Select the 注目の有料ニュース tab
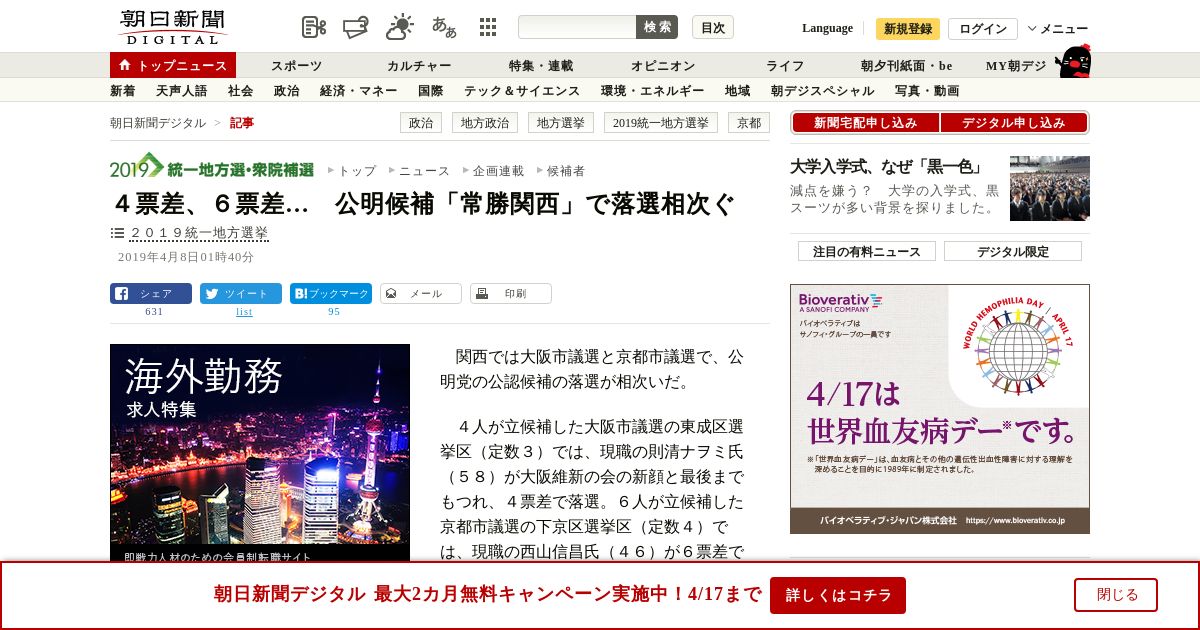The width and height of the screenshot is (1200, 630). [867, 251]
